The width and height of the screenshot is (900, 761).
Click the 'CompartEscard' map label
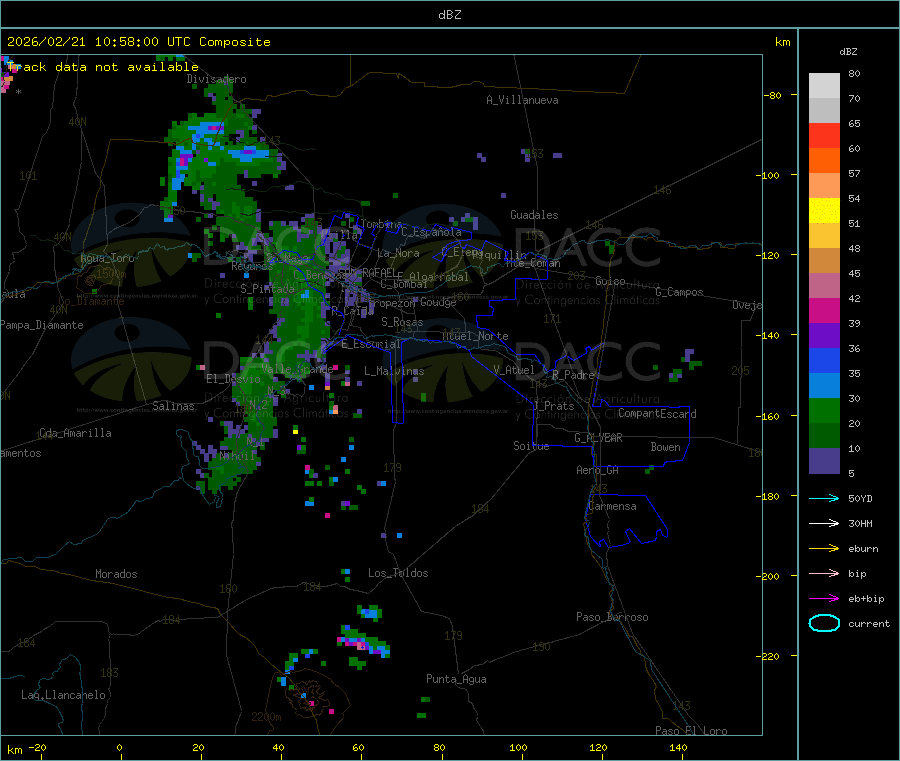[x=657, y=414]
